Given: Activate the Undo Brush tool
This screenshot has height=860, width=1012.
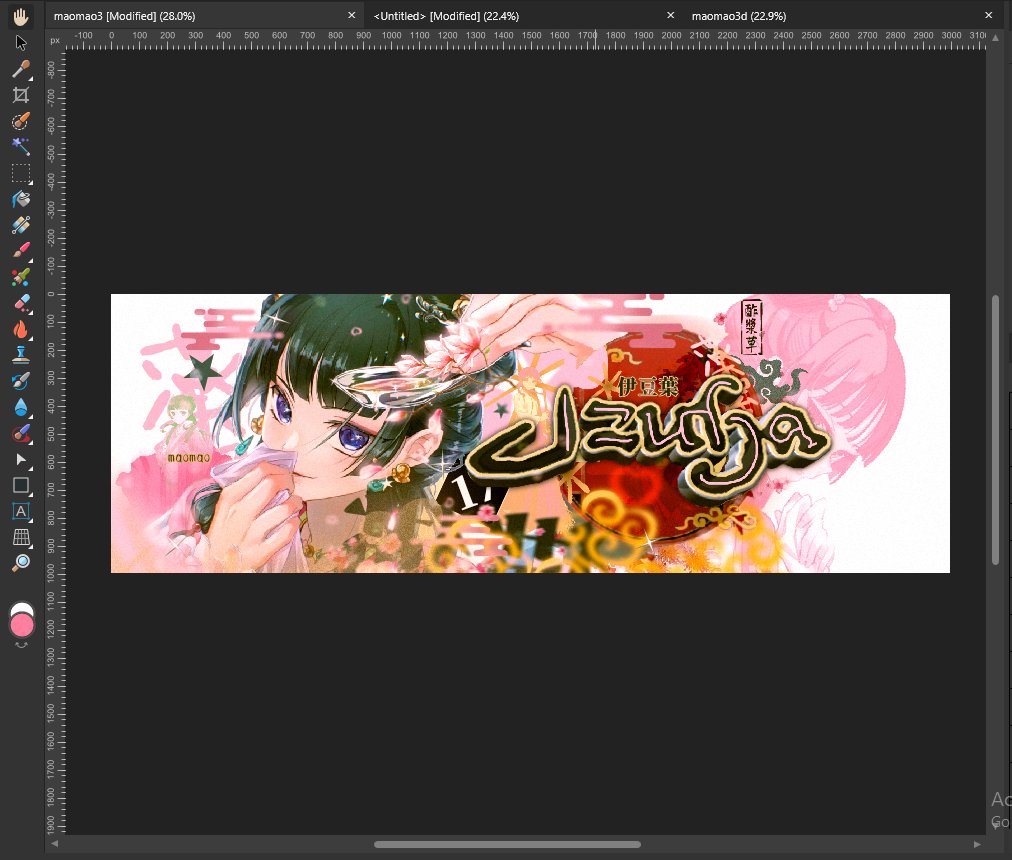Looking at the screenshot, I should [x=21, y=381].
